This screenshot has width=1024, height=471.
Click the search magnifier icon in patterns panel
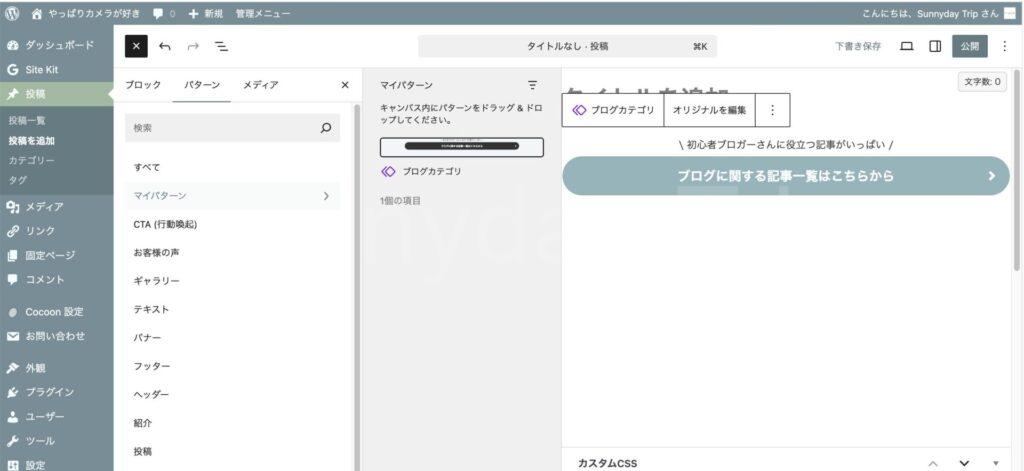tap(325, 128)
